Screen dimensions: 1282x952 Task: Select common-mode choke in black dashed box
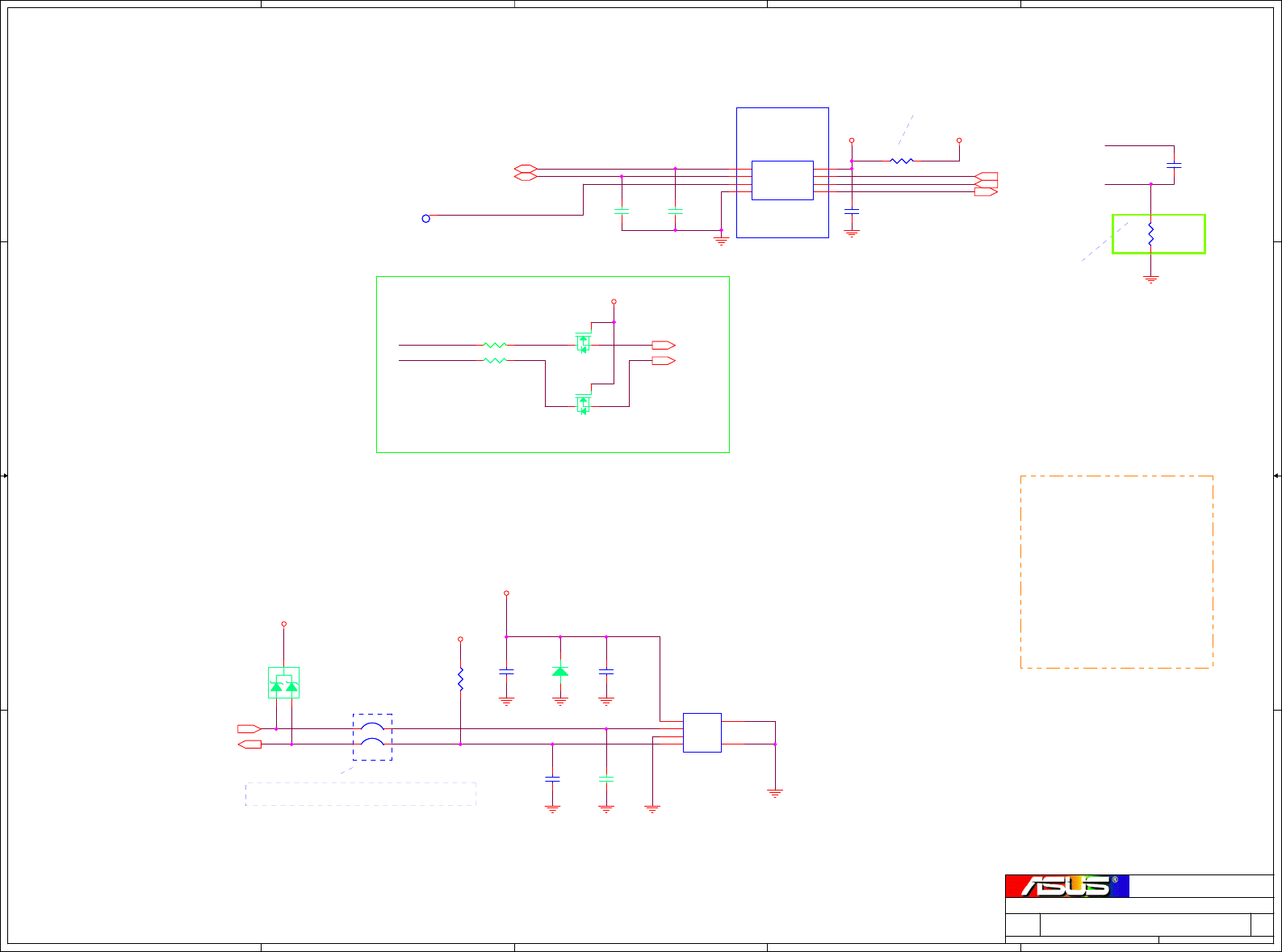click(372, 736)
